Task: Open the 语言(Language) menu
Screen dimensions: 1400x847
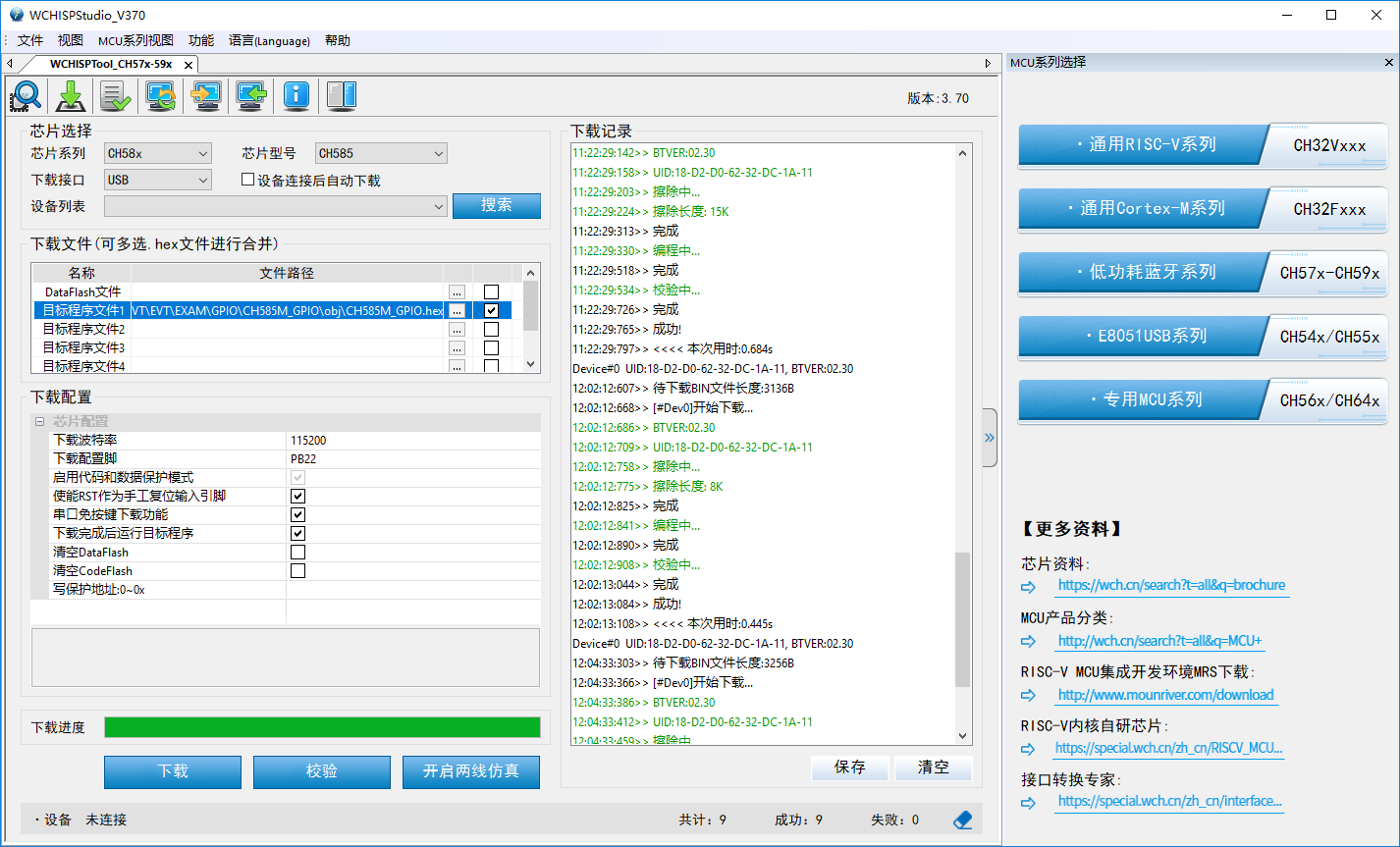Action: coord(269,40)
